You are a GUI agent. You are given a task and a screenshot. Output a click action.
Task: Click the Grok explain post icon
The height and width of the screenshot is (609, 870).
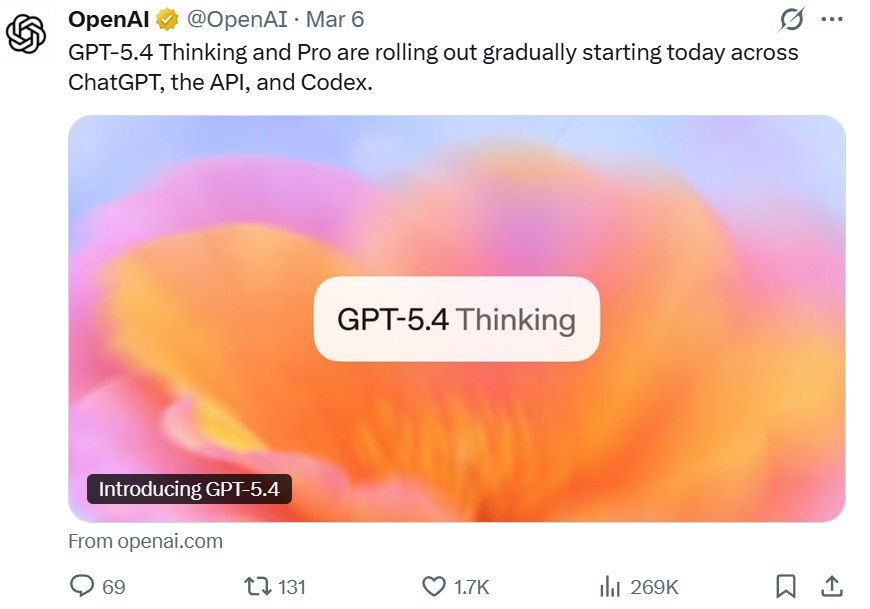coord(791,19)
